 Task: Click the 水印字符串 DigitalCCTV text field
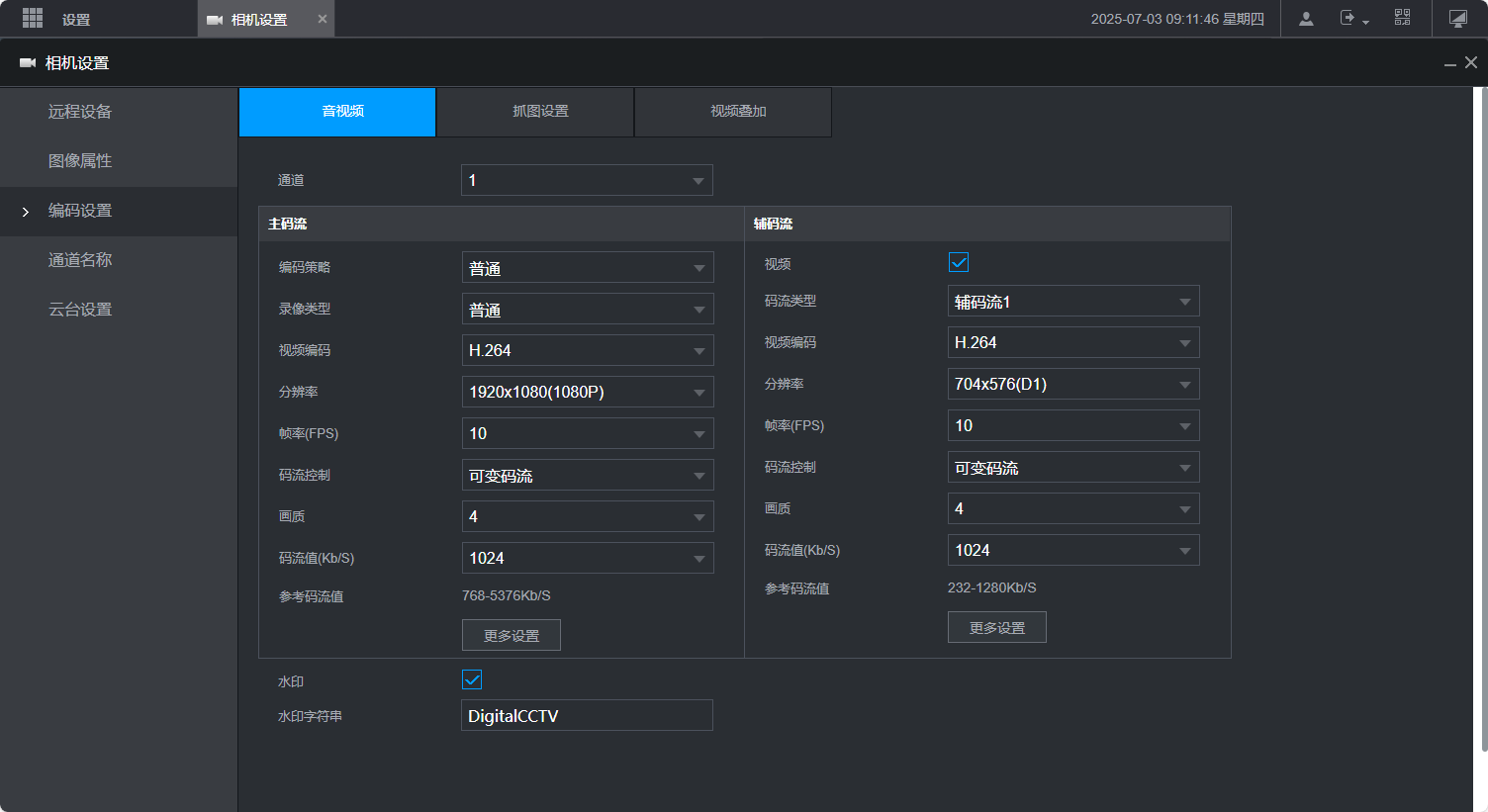pos(587,715)
